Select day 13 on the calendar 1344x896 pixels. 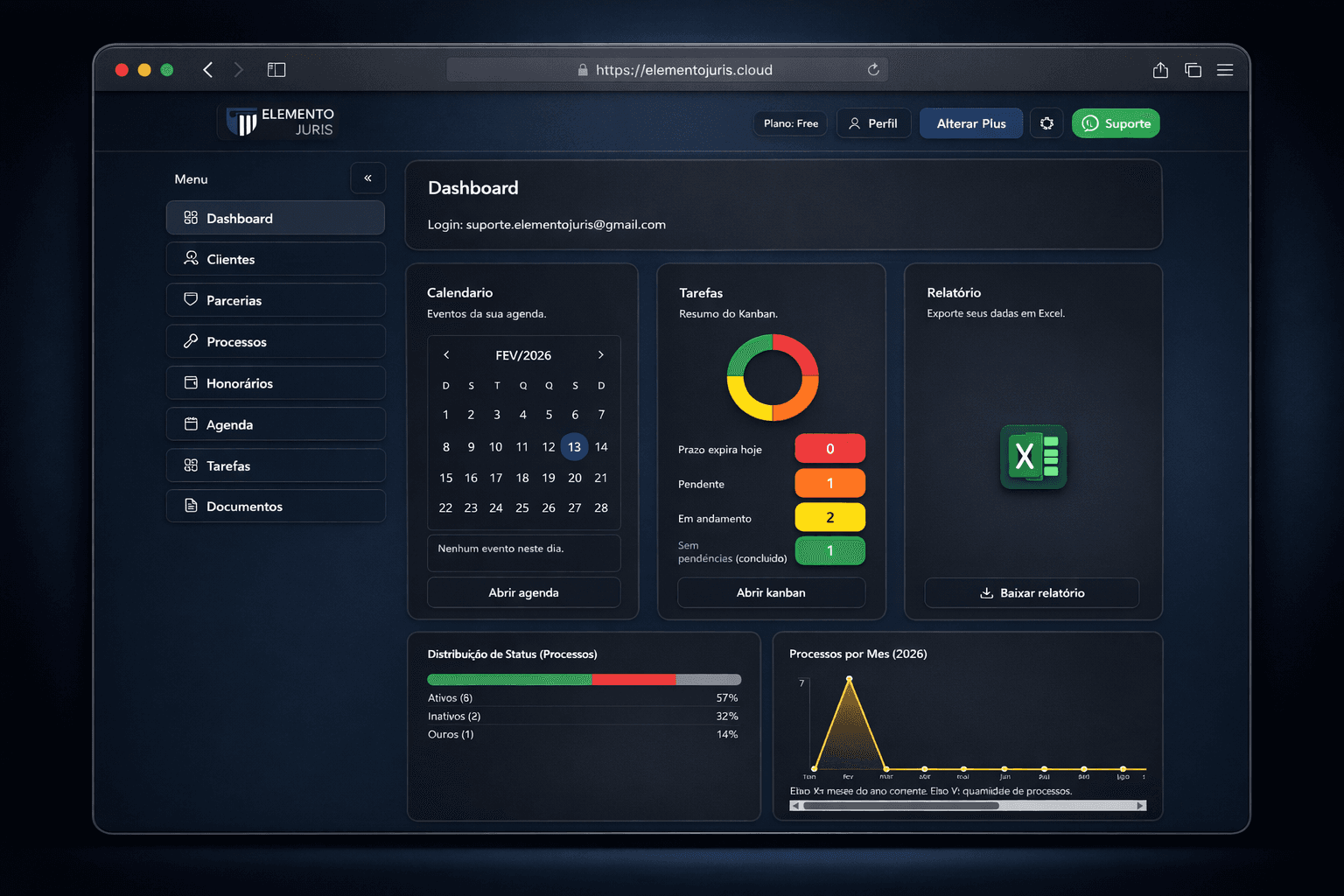[574, 446]
